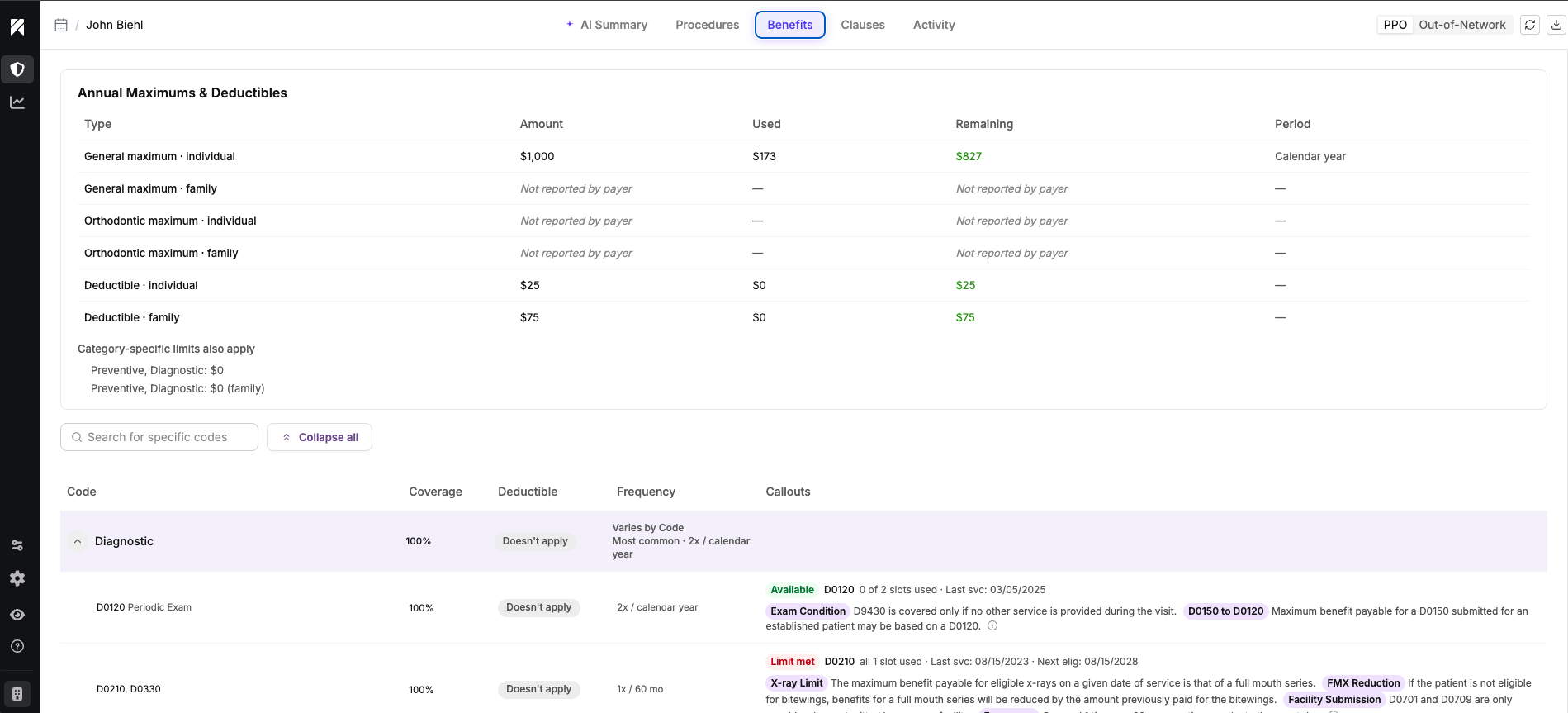This screenshot has width=1568, height=713.
Task: Click the eye icon in the sidebar
Action: [17, 615]
